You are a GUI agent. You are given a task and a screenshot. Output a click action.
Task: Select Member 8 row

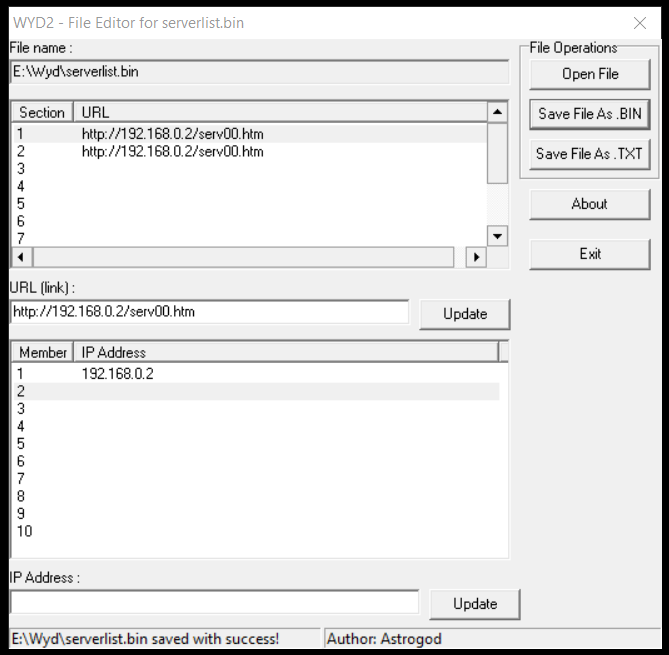tap(256, 496)
